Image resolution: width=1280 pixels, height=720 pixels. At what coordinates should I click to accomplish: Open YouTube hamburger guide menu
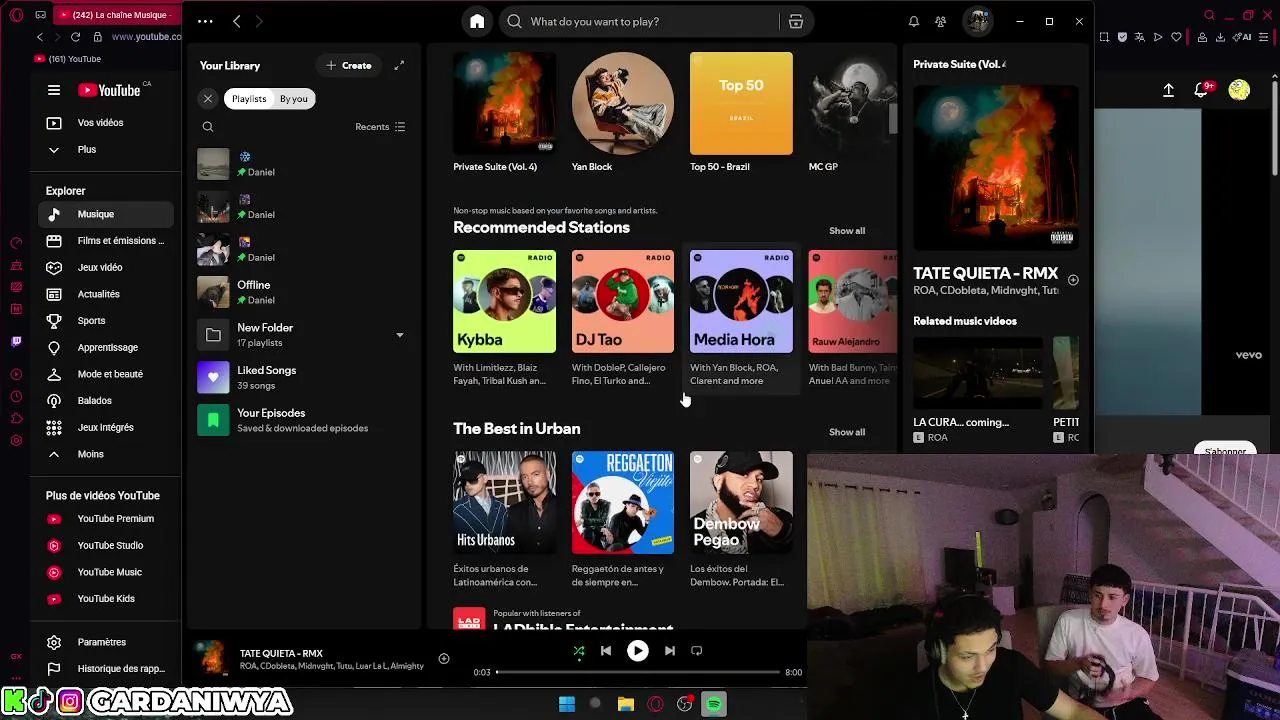(54, 90)
